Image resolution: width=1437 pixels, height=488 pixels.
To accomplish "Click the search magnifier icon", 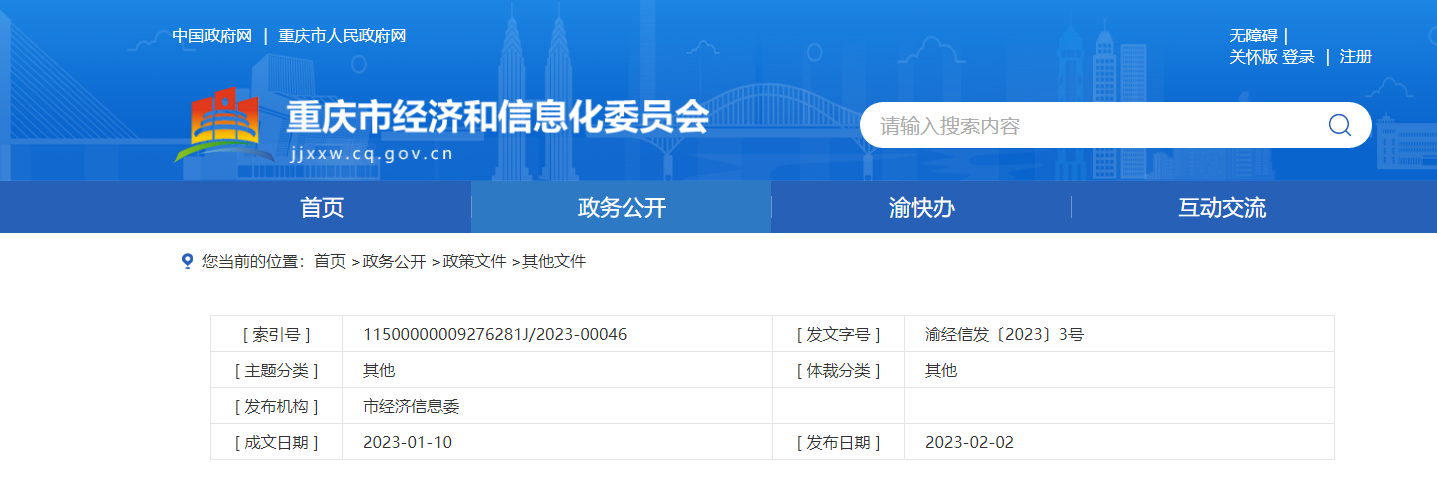I will point(1339,125).
